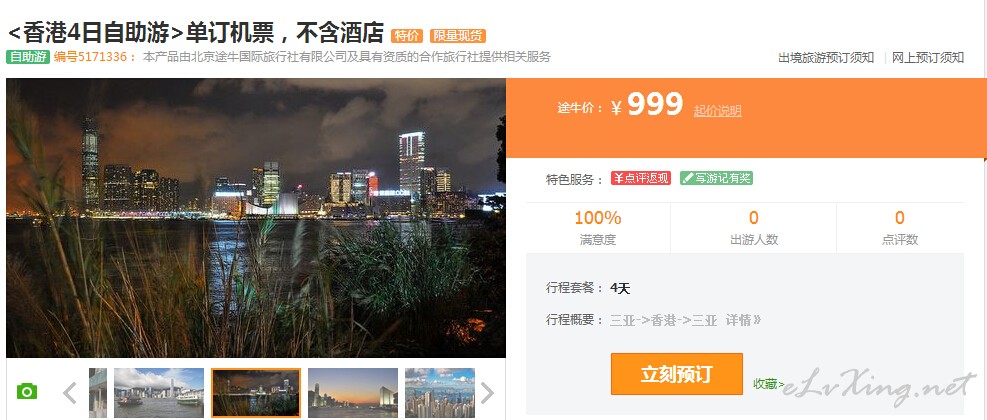
Task: Go to previous thumbnails with left arrow
Action: [x=70, y=393]
